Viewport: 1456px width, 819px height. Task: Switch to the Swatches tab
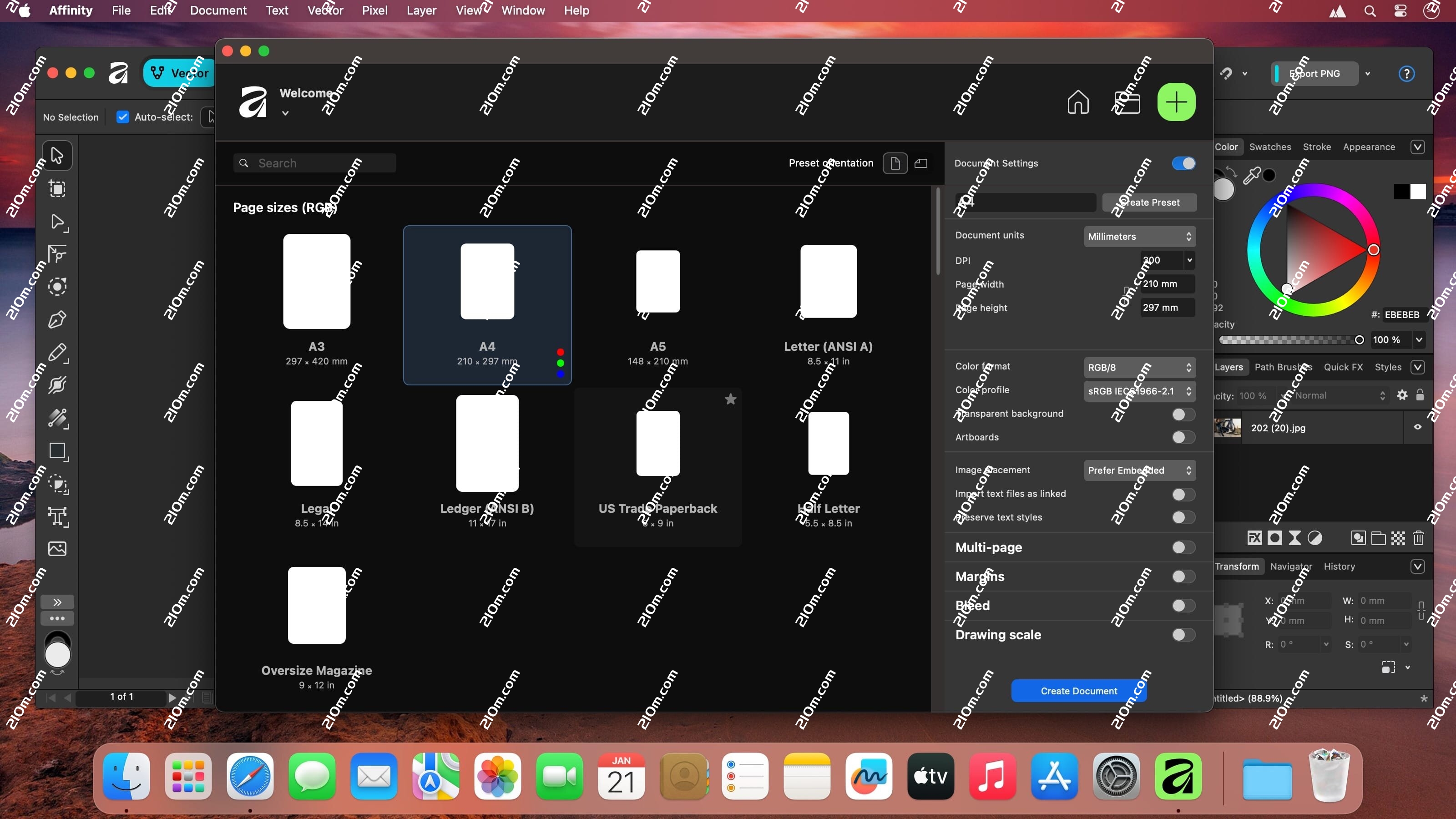coord(1269,147)
